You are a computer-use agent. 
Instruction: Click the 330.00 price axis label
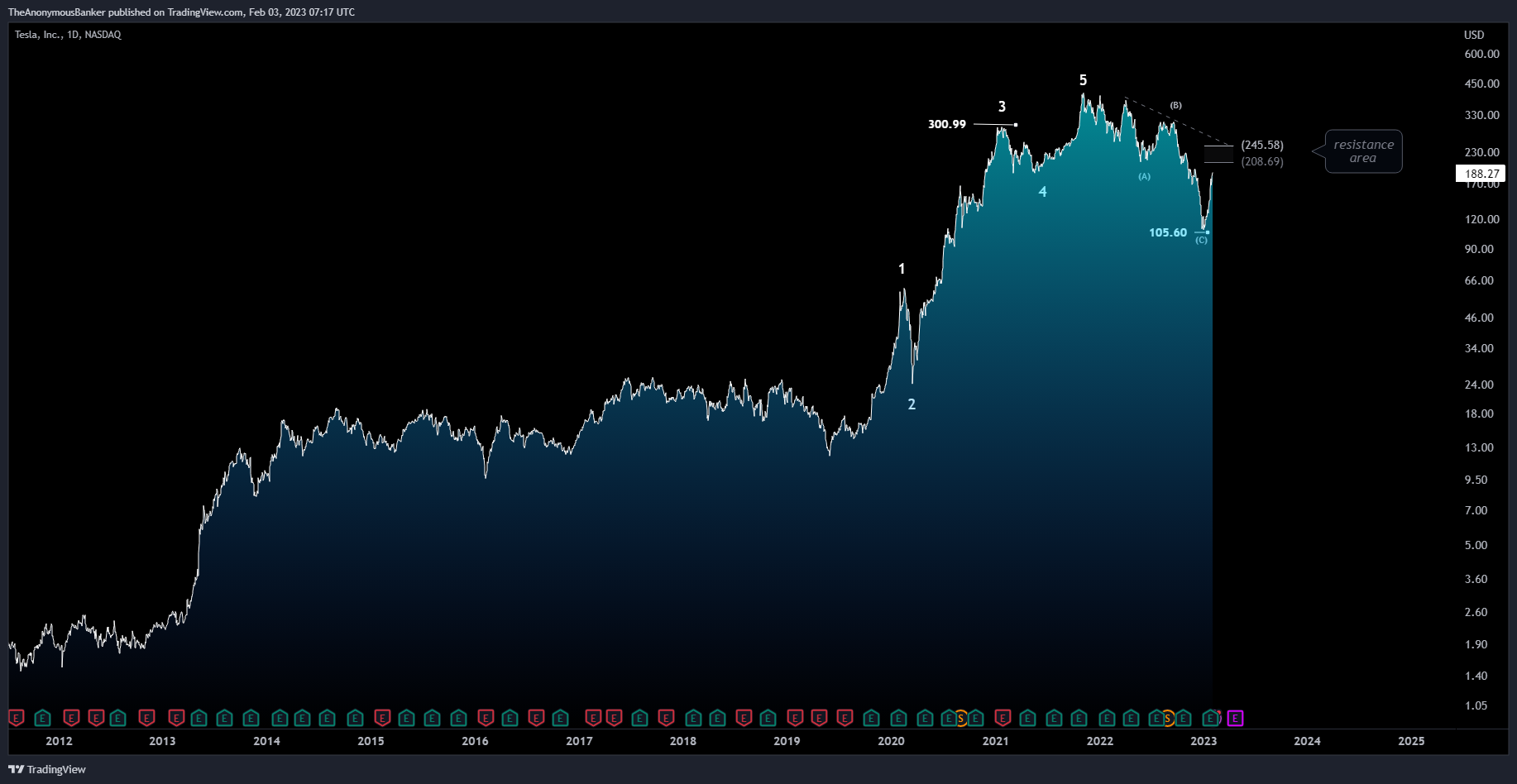1481,115
